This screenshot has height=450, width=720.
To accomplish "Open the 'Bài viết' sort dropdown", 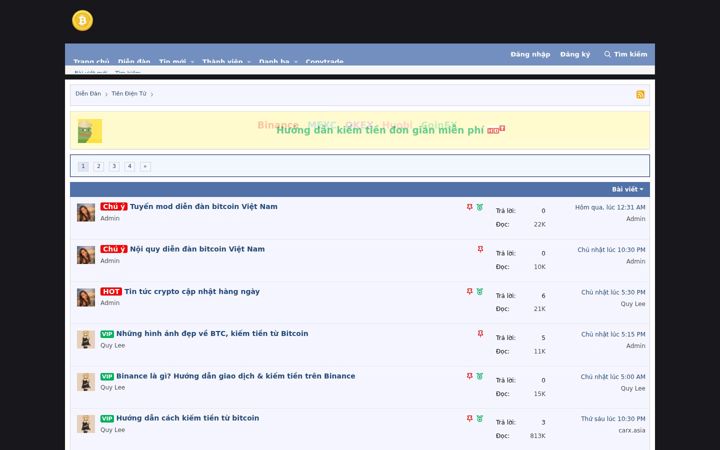I will [x=627, y=189].
